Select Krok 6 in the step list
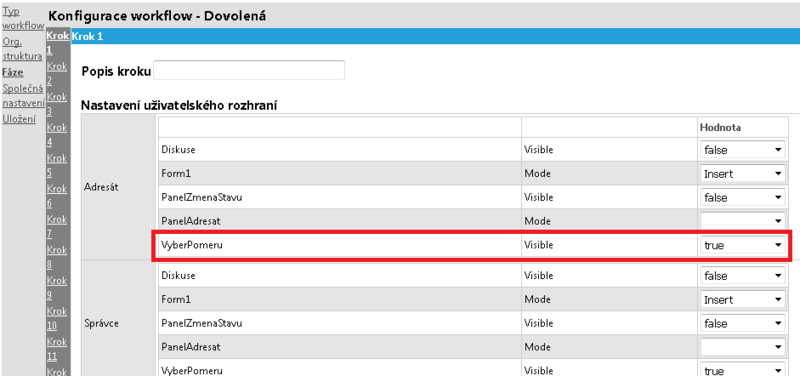 57,195
